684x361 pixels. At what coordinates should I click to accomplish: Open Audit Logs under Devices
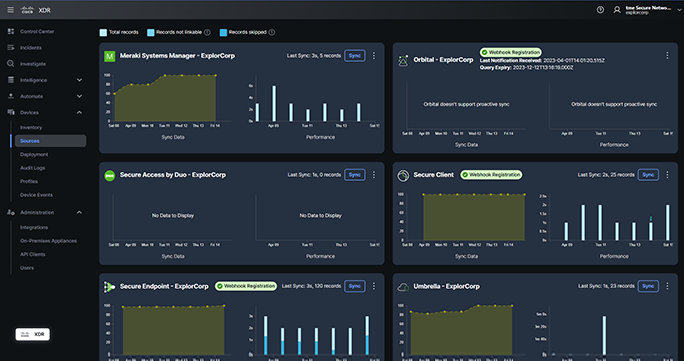[32, 168]
